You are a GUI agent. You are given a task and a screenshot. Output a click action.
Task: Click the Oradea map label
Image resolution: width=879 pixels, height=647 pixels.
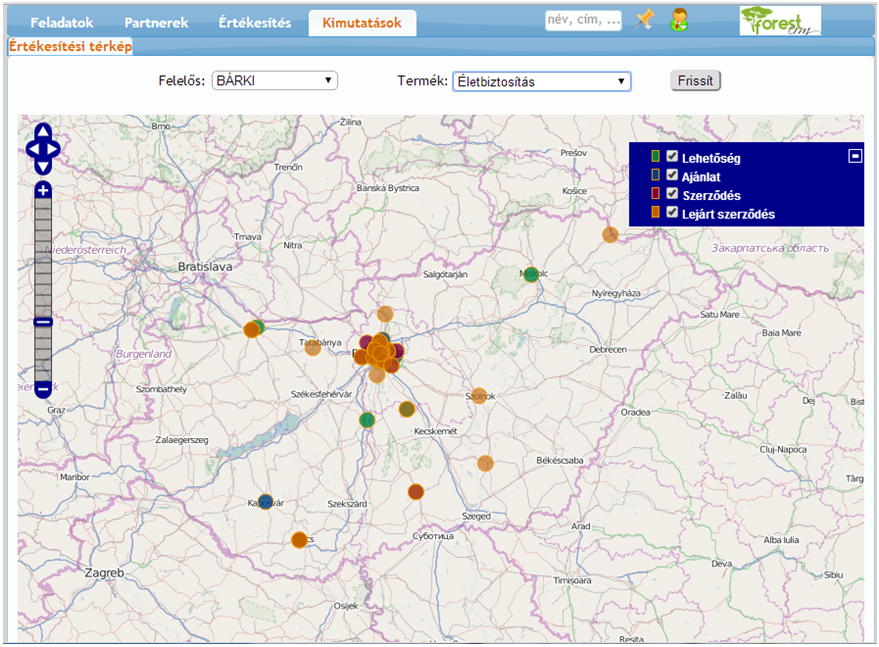pyautogui.click(x=635, y=412)
